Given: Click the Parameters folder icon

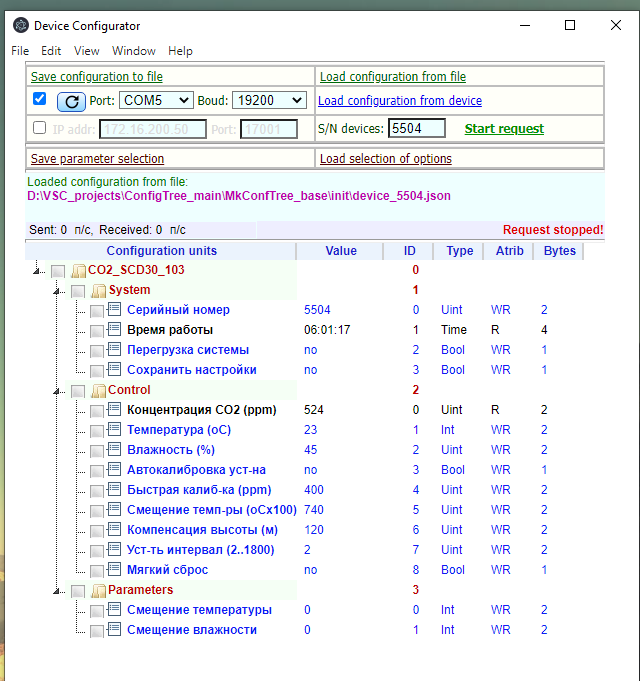Looking at the screenshot, I should [x=99, y=590].
